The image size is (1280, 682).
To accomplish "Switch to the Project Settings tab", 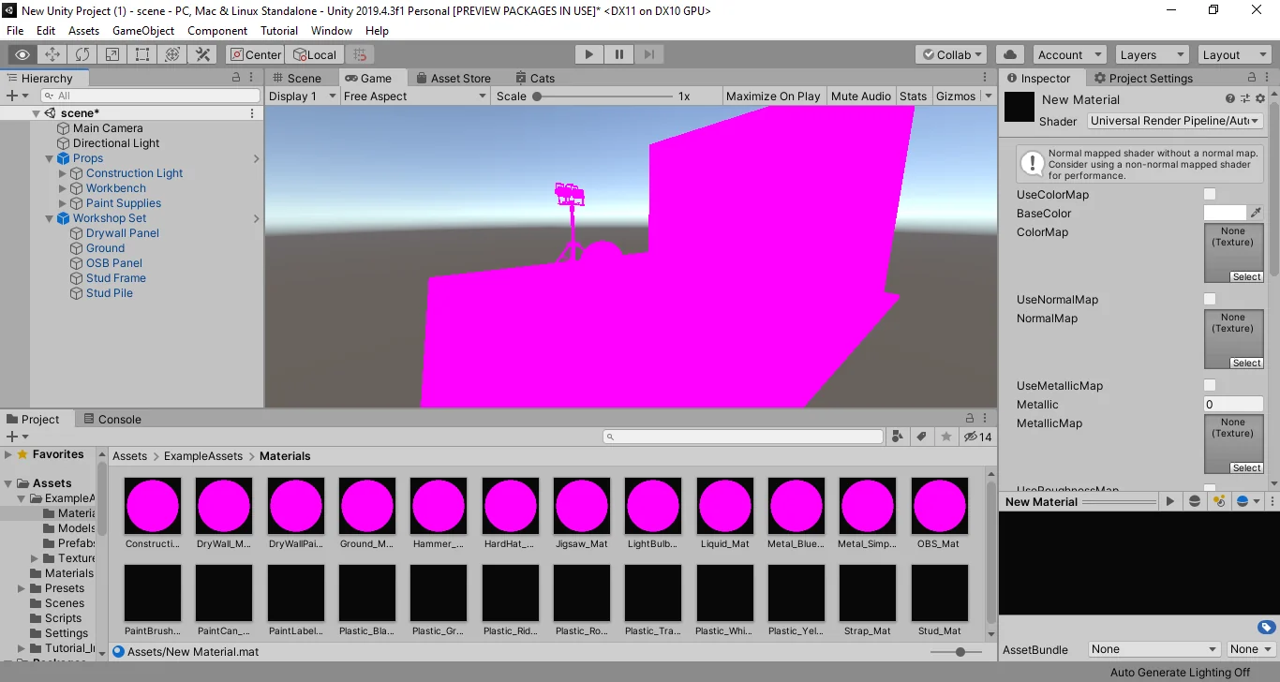I will click(x=1143, y=78).
